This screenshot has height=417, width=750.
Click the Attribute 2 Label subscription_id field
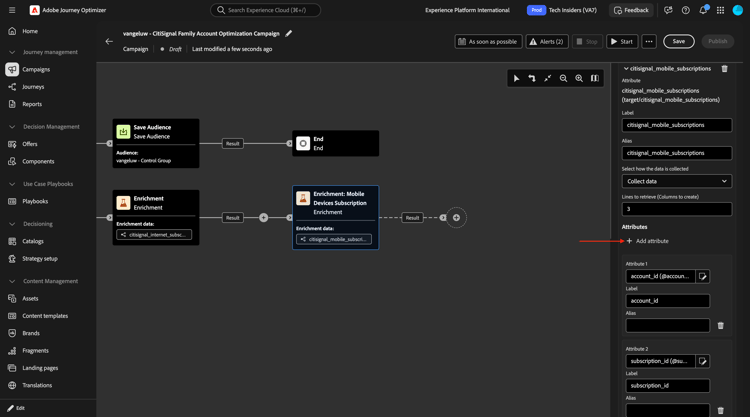coord(668,386)
